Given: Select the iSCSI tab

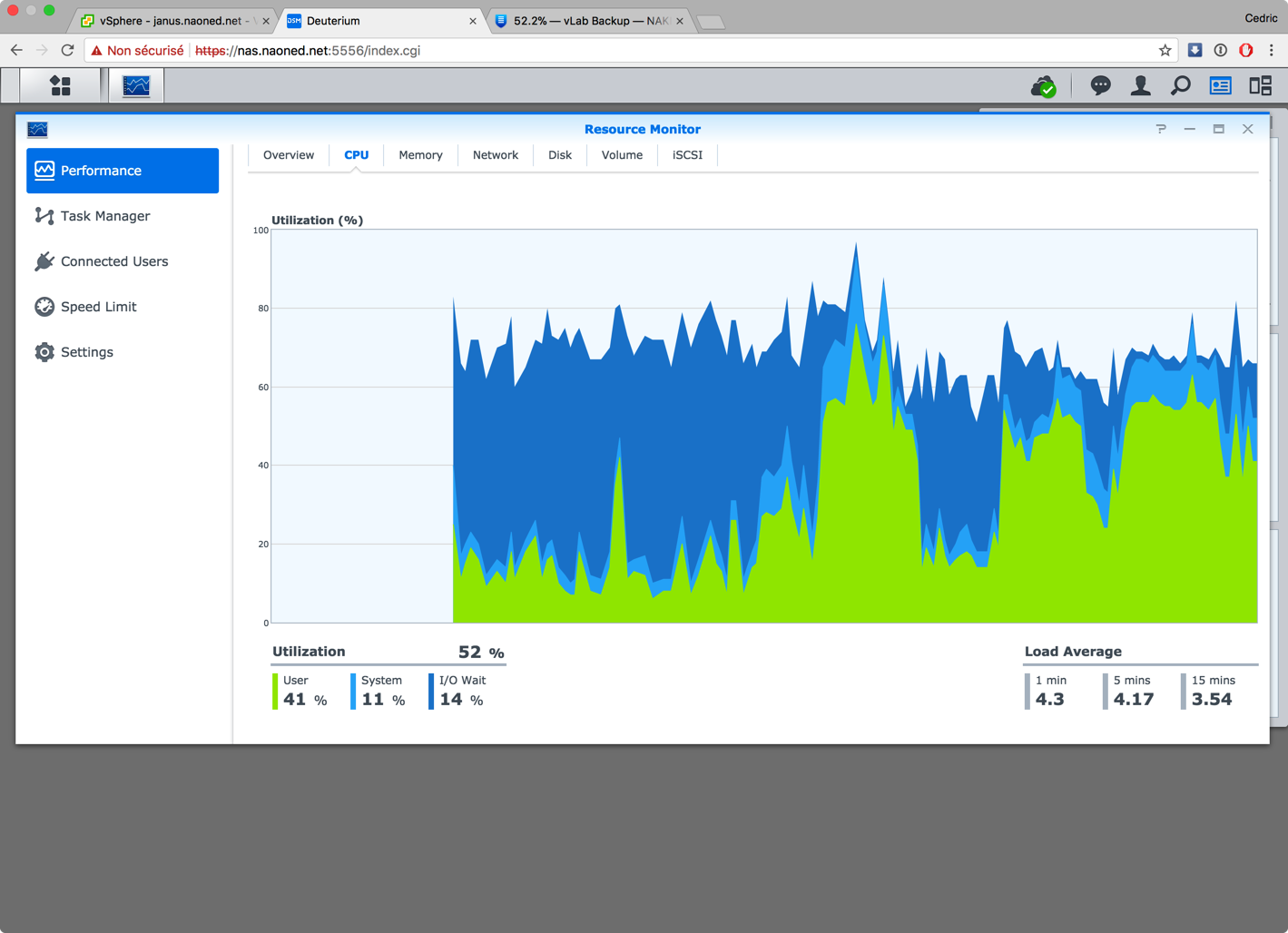Looking at the screenshot, I should tap(686, 155).
